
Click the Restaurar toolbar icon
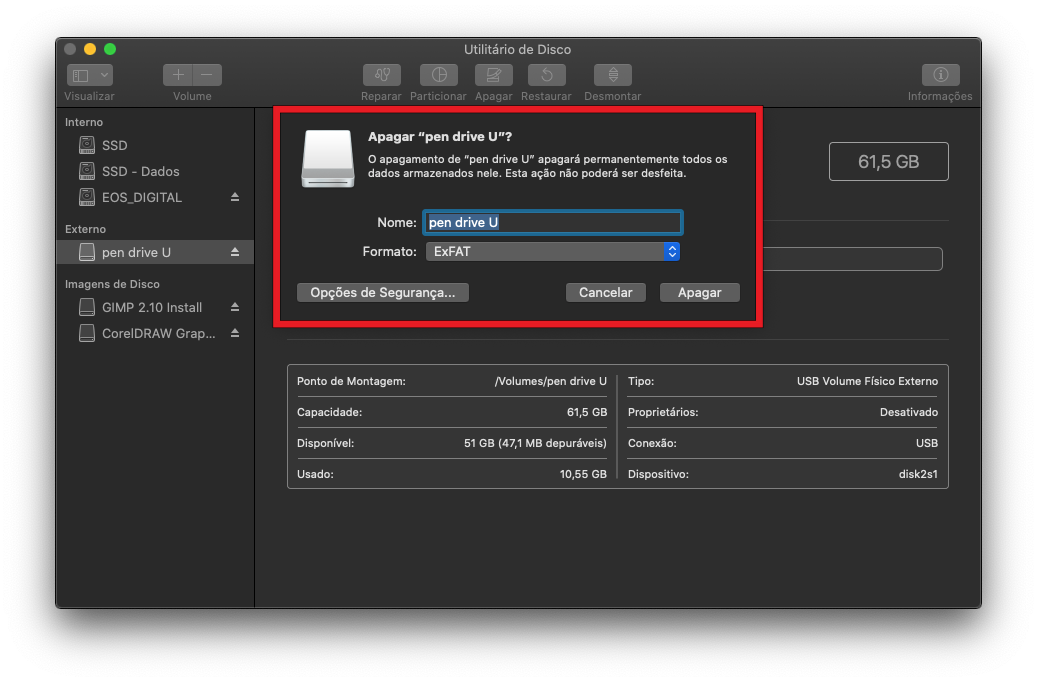click(x=546, y=75)
